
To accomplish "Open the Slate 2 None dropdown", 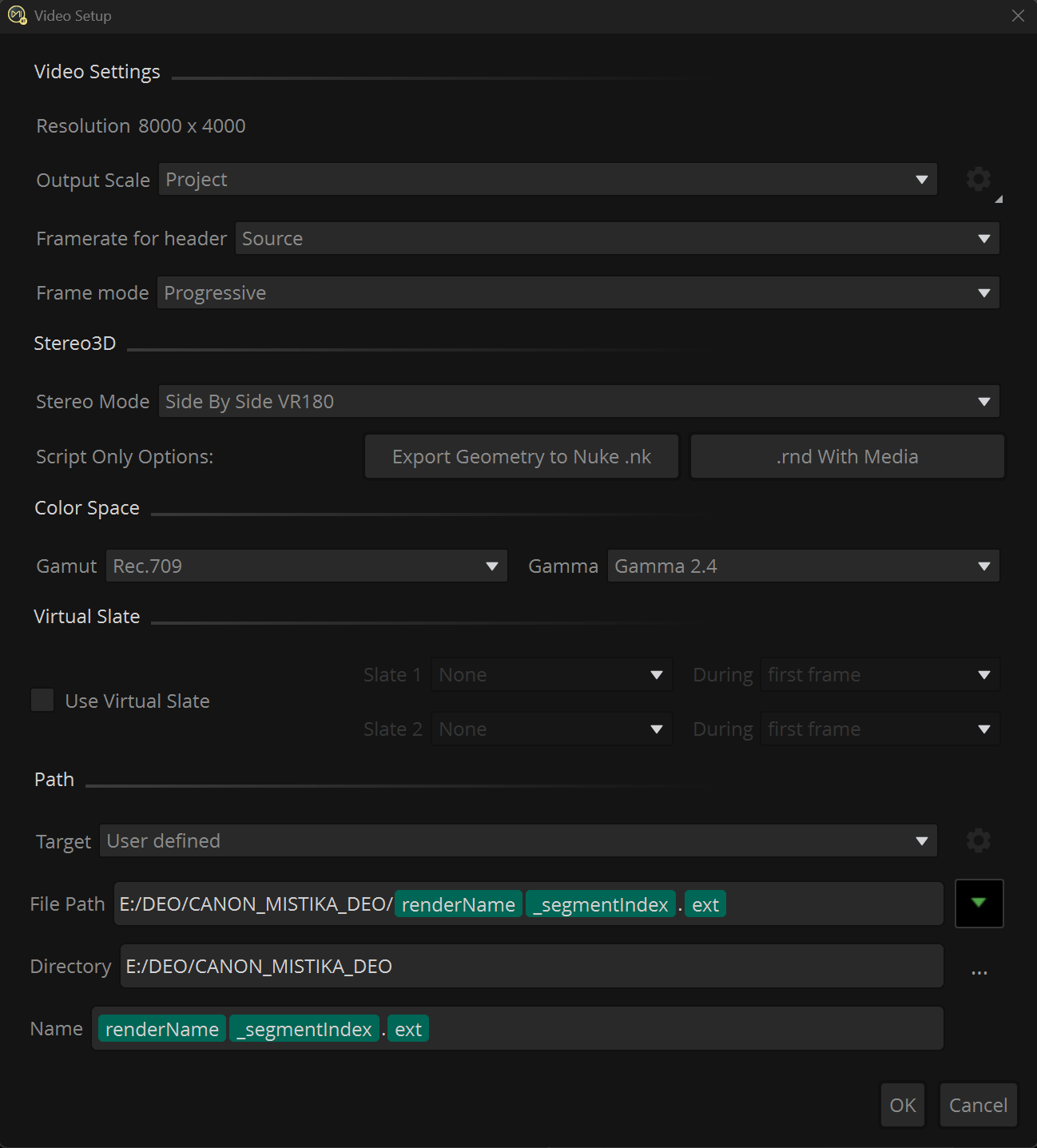I will click(x=551, y=729).
